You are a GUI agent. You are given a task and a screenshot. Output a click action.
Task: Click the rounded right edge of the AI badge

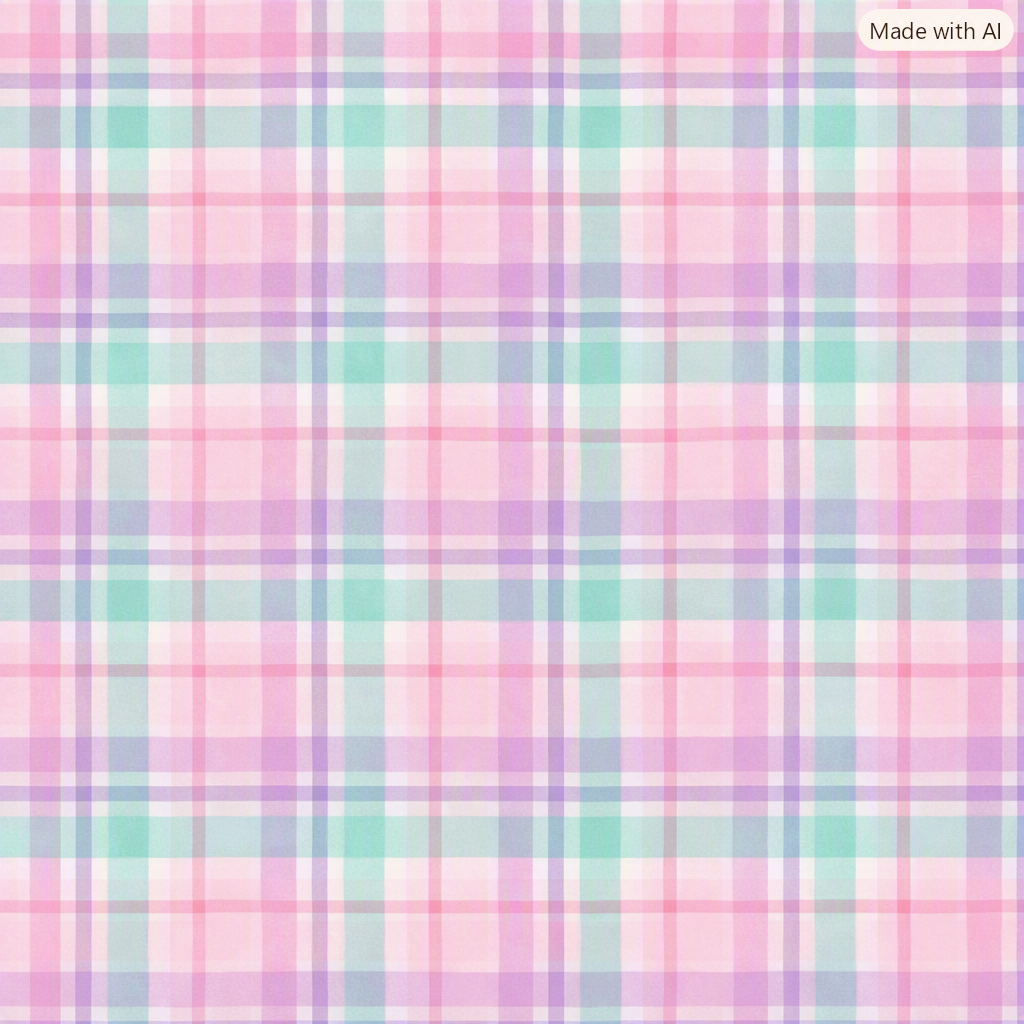pyautogui.click(x=1008, y=31)
